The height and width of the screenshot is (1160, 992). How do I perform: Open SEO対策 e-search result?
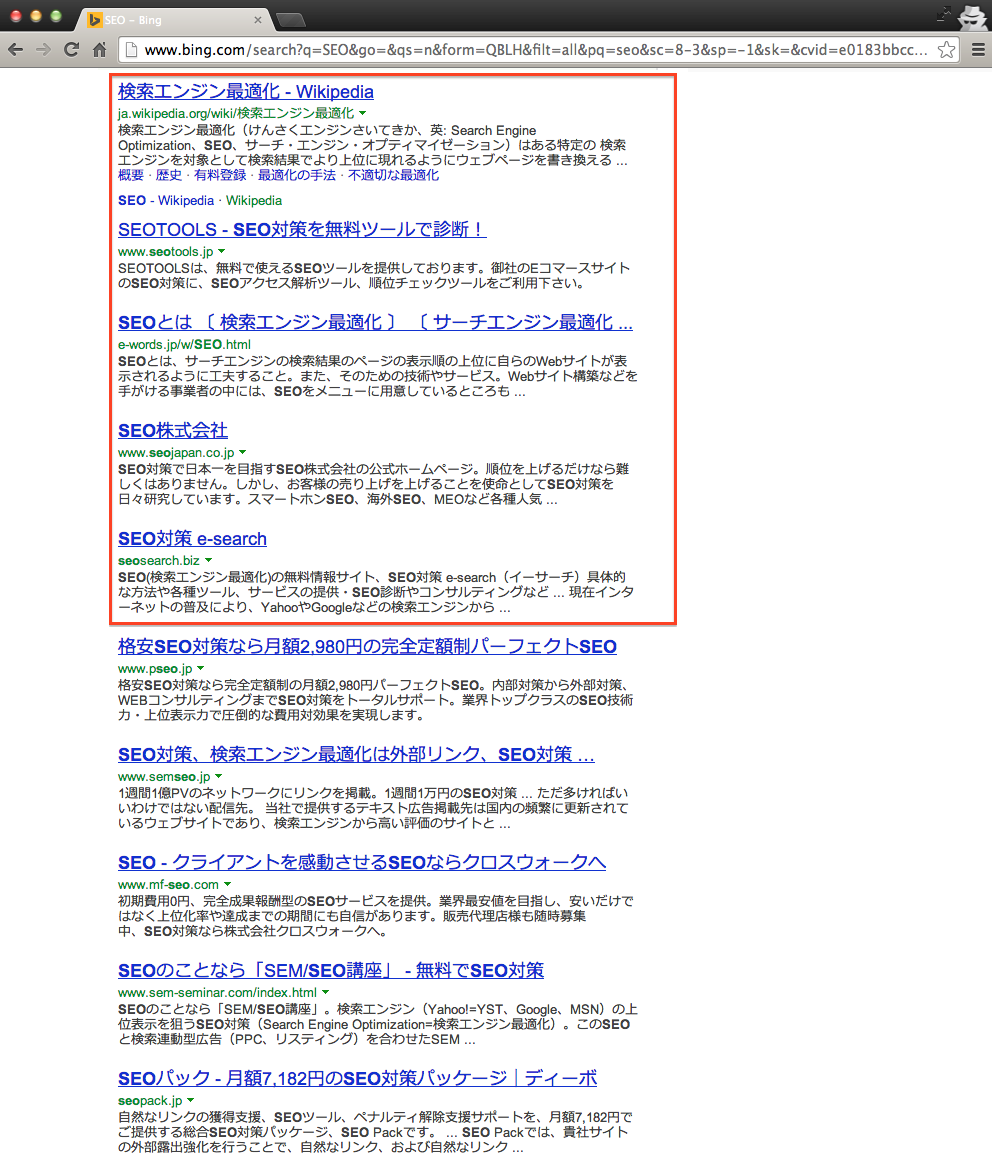pyautogui.click(x=192, y=539)
